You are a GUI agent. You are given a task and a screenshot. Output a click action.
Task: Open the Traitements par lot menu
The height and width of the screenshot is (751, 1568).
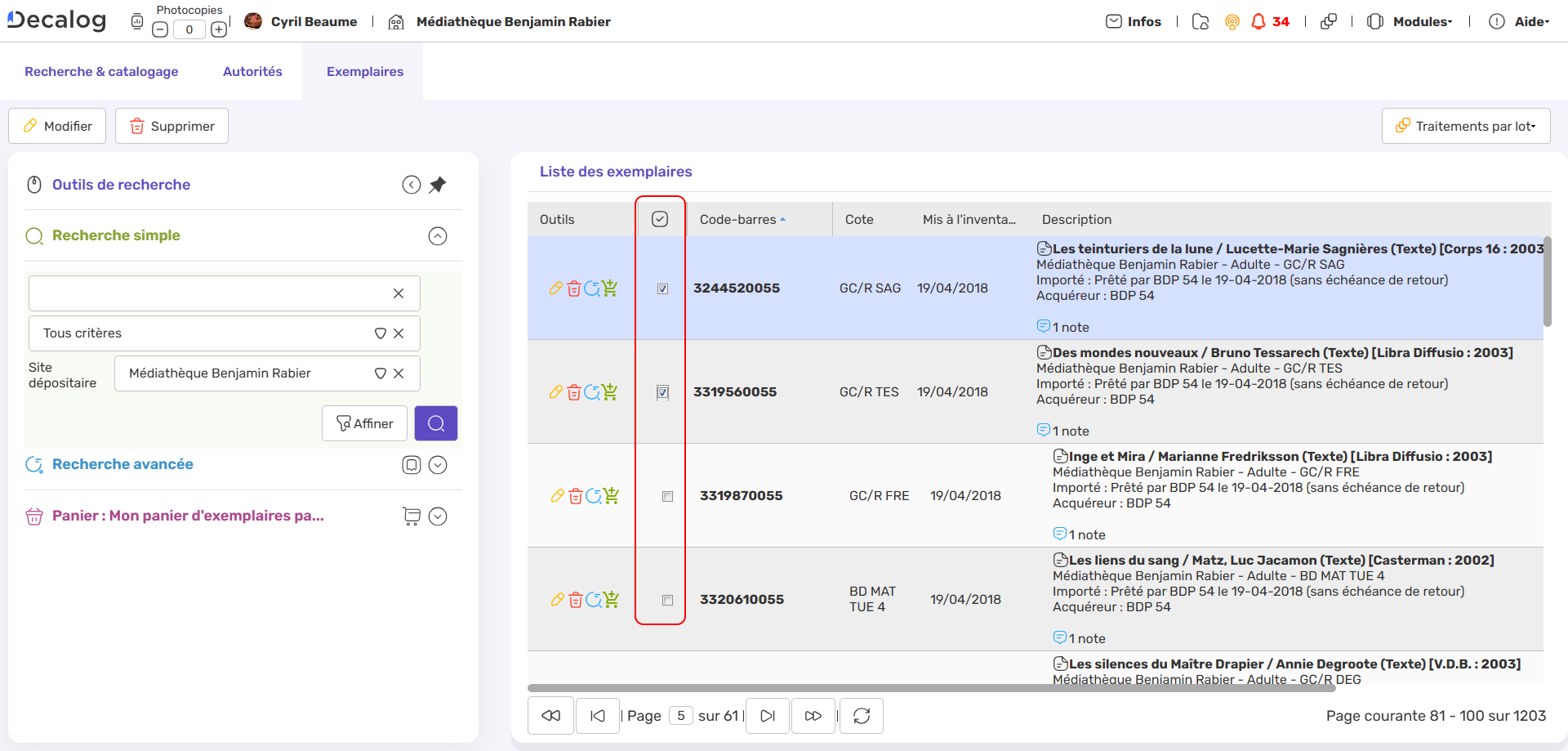(x=1466, y=126)
